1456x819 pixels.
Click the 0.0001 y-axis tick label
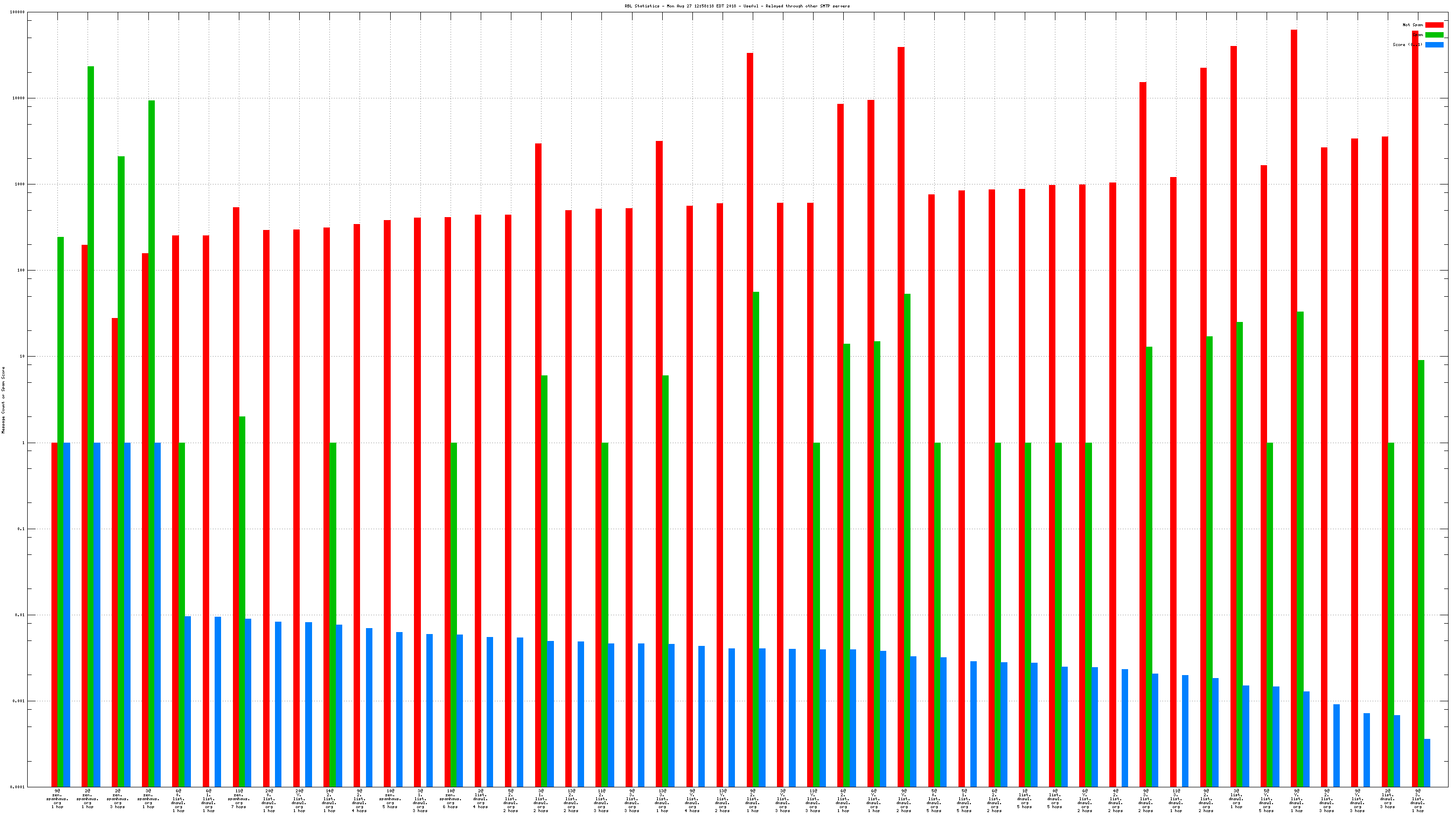pyautogui.click(x=17, y=787)
